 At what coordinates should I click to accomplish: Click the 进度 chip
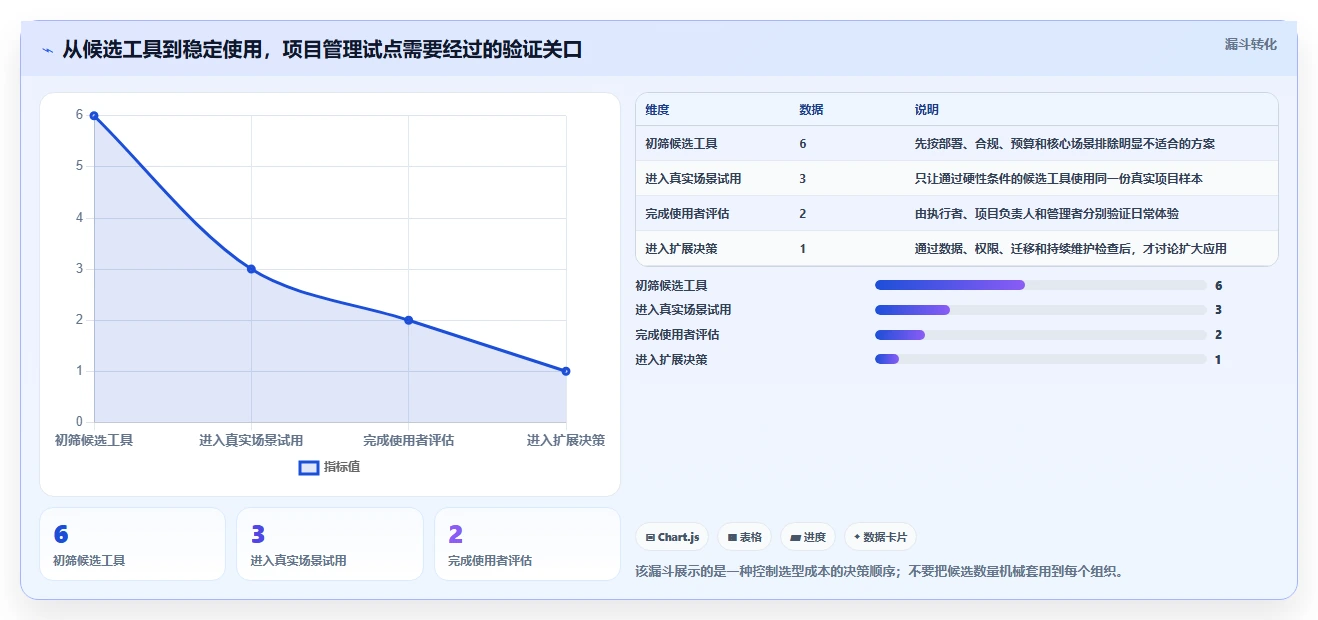coord(808,537)
